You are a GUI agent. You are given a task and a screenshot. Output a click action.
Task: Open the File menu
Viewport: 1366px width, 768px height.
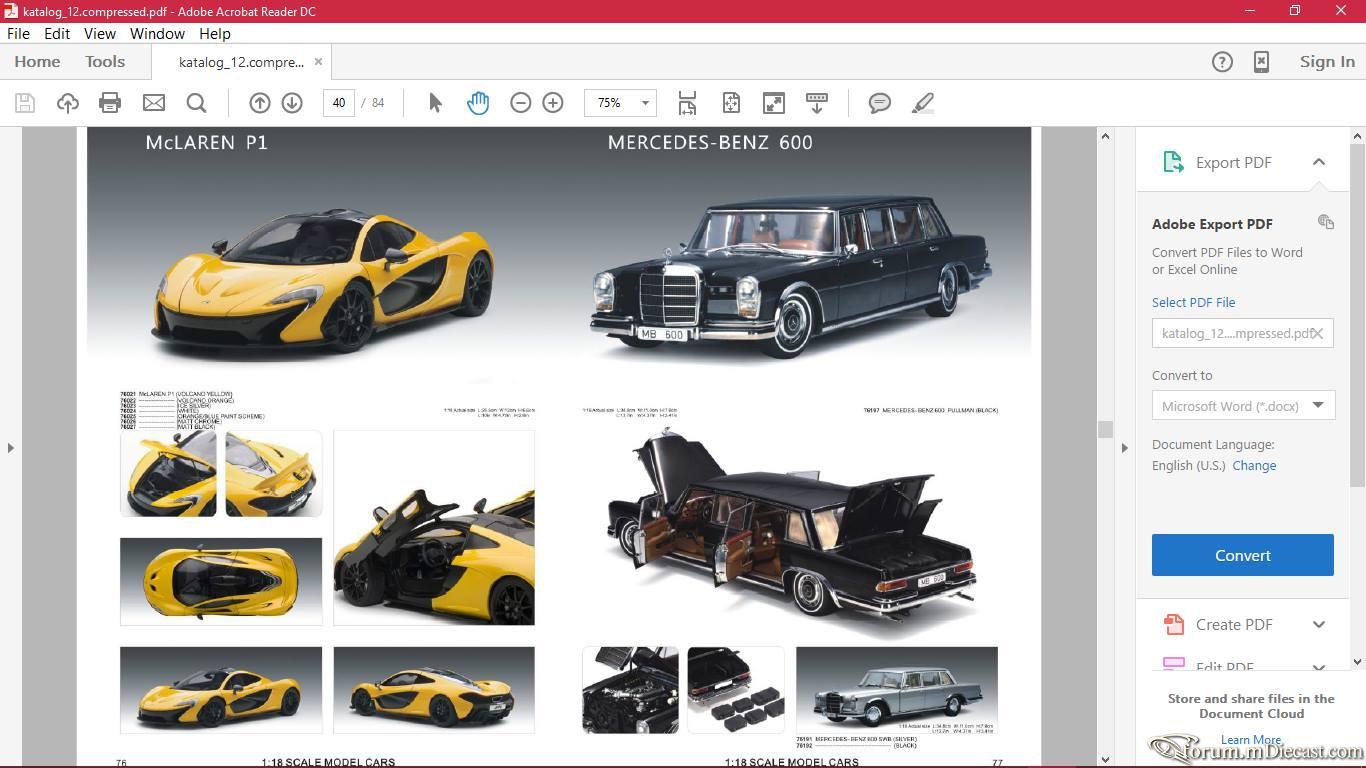pyautogui.click(x=18, y=33)
